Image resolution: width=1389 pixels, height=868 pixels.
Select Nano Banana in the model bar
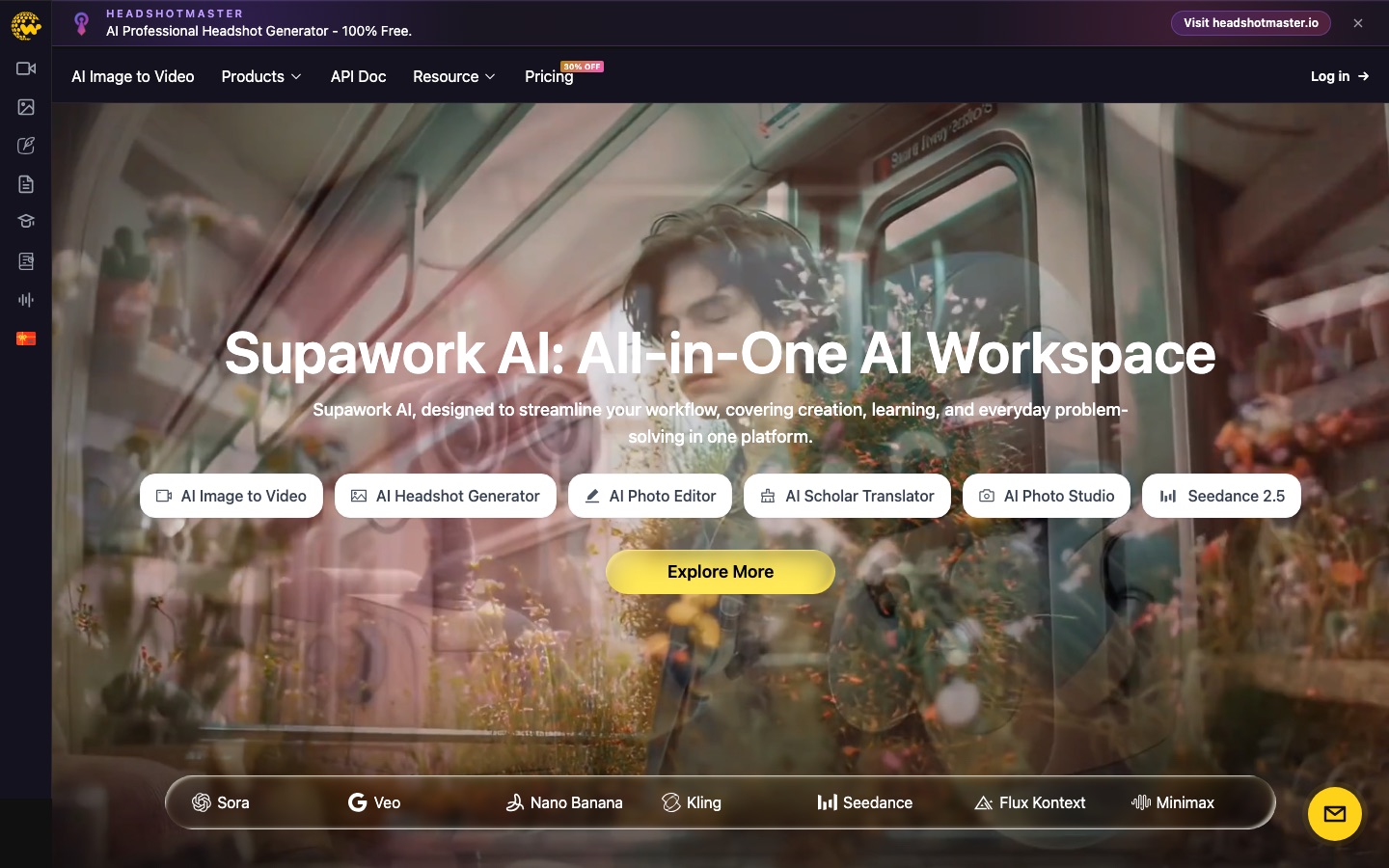[x=564, y=802]
